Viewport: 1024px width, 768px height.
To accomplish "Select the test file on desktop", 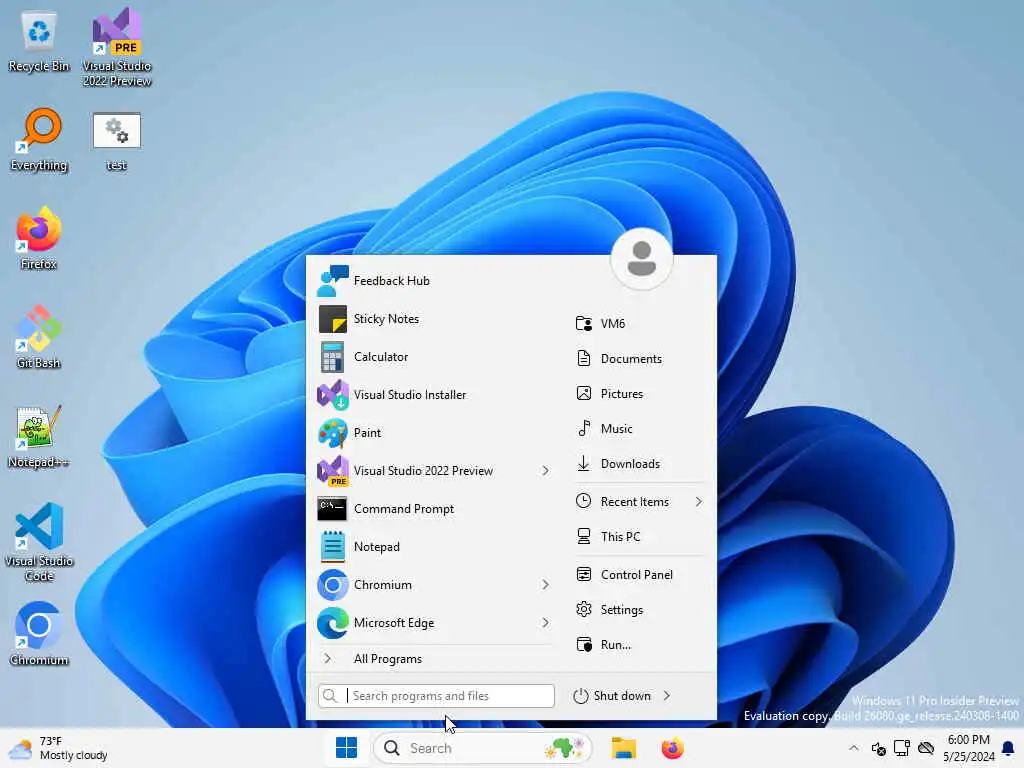I will click(x=116, y=141).
